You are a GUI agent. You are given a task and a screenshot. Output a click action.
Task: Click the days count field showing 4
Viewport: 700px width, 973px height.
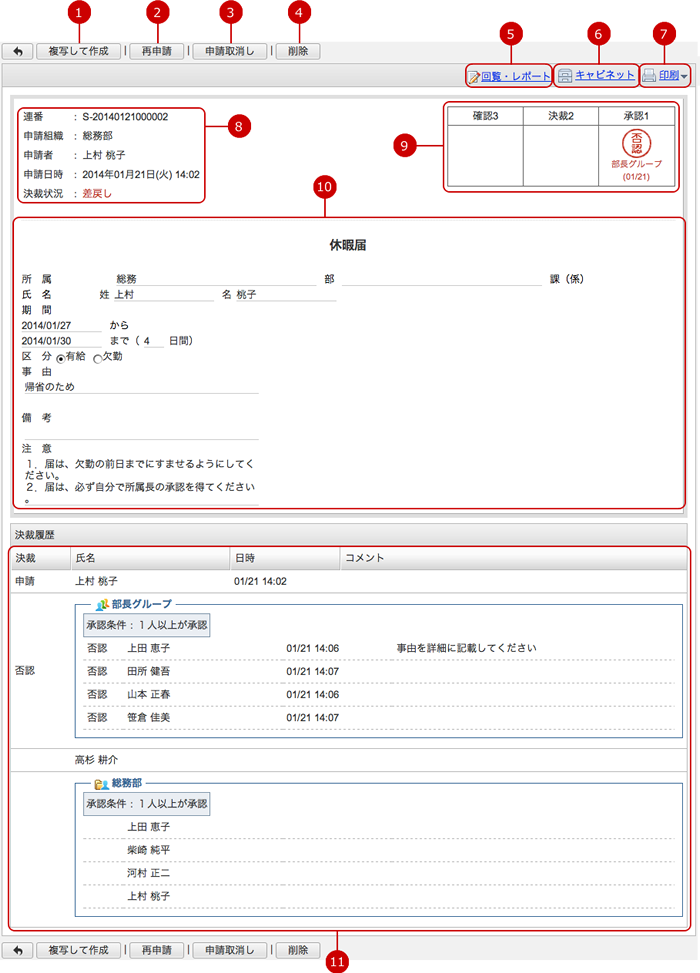pyautogui.click(x=153, y=341)
